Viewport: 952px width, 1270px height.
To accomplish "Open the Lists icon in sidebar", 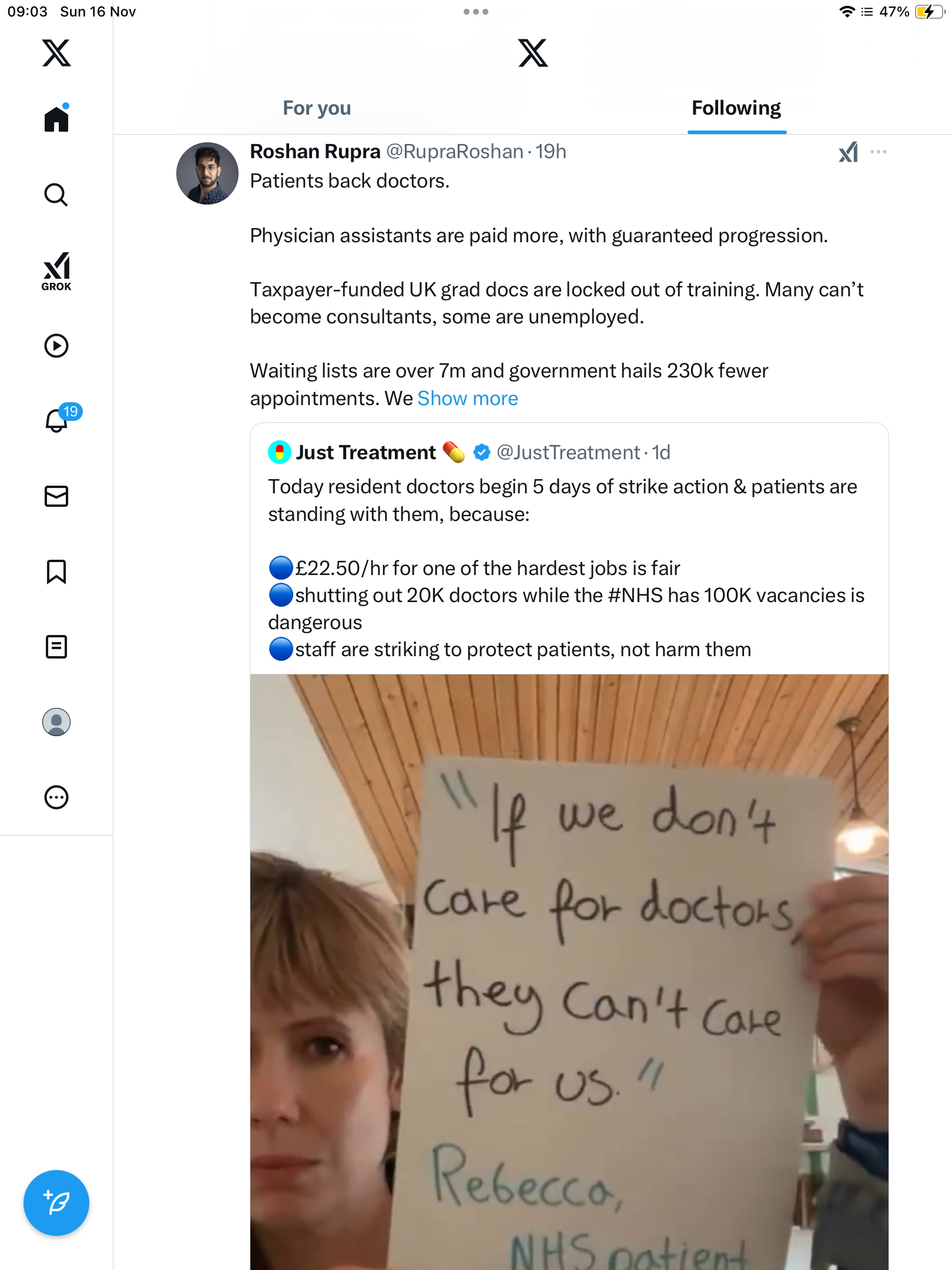I will coord(56,647).
